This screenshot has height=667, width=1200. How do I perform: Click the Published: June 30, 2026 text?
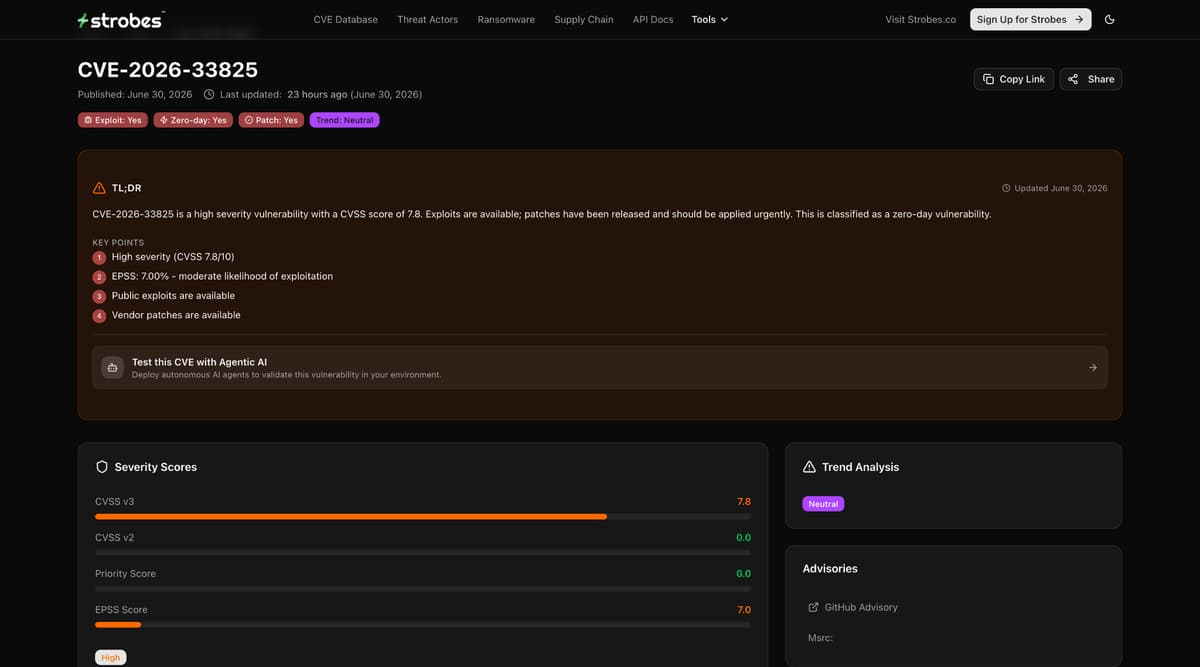pyautogui.click(x=135, y=95)
